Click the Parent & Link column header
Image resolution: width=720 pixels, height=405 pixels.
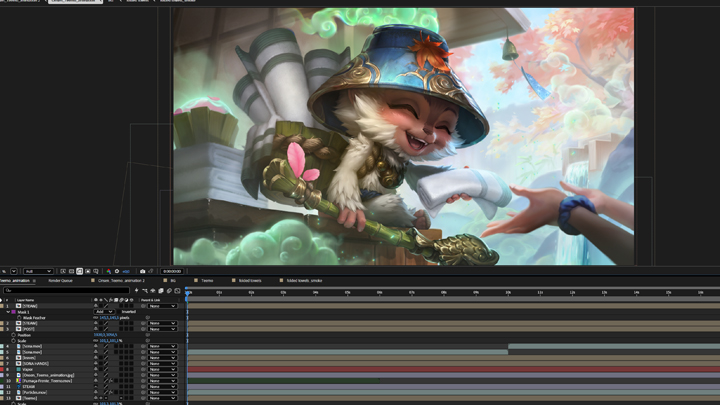coord(151,300)
